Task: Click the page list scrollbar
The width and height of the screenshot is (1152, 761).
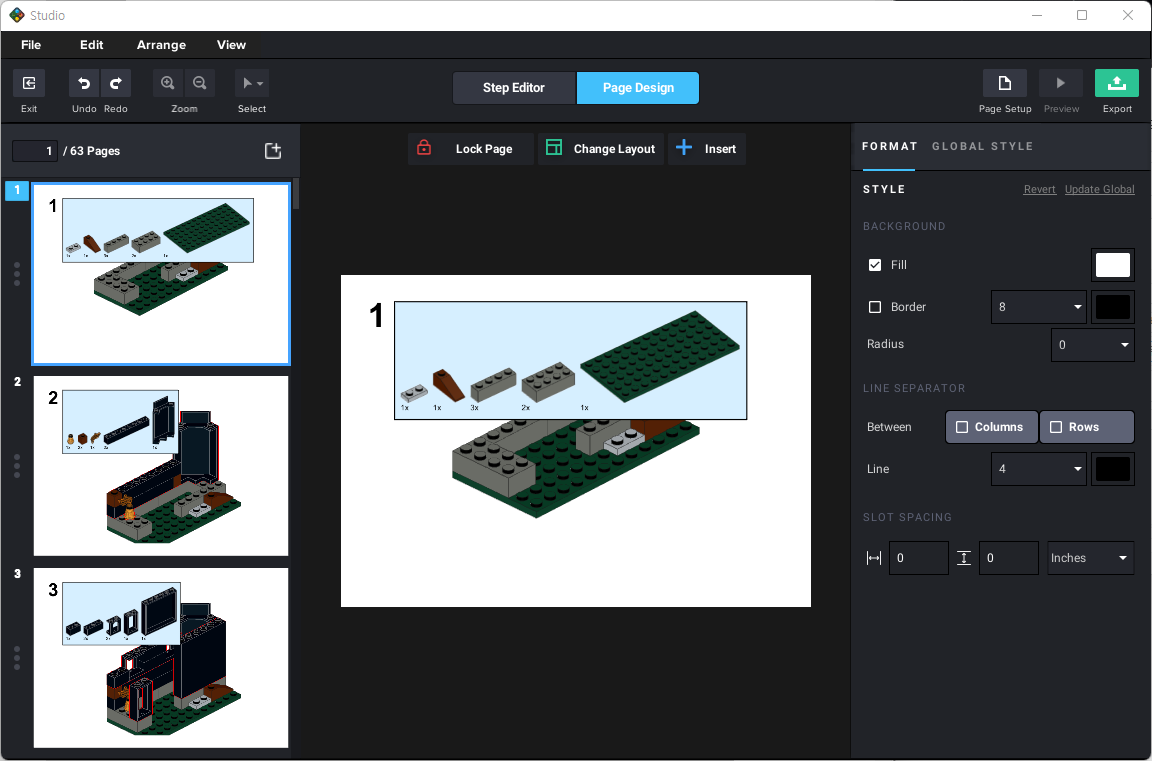Action: pyautogui.click(x=295, y=194)
